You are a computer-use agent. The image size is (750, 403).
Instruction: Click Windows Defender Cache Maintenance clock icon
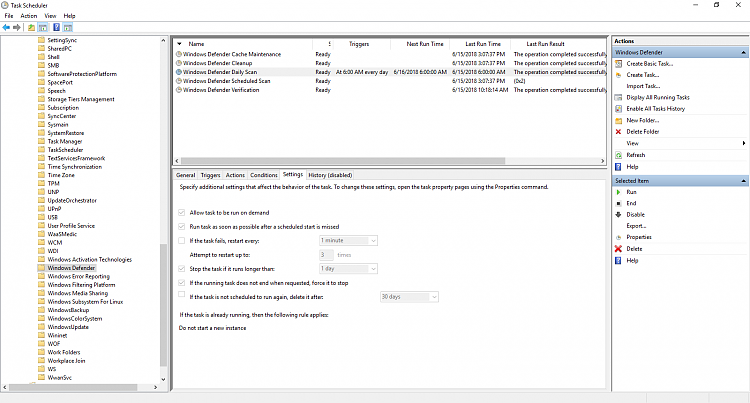(x=179, y=54)
